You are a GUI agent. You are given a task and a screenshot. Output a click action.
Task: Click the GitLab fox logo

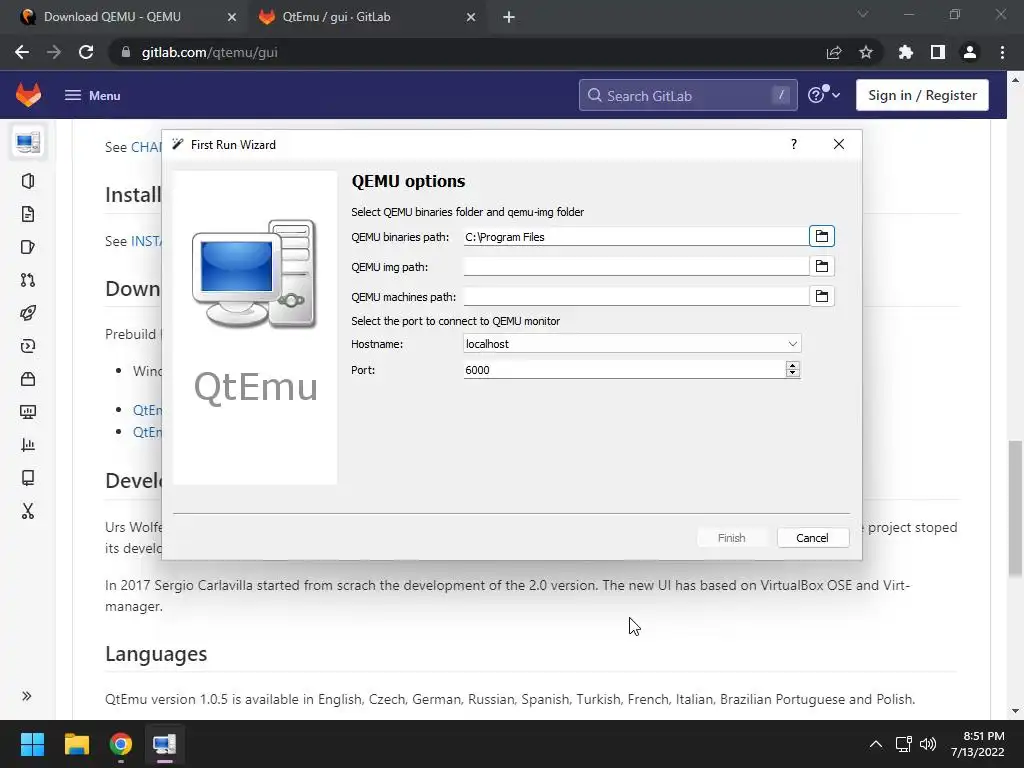pyautogui.click(x=28, y=95)
